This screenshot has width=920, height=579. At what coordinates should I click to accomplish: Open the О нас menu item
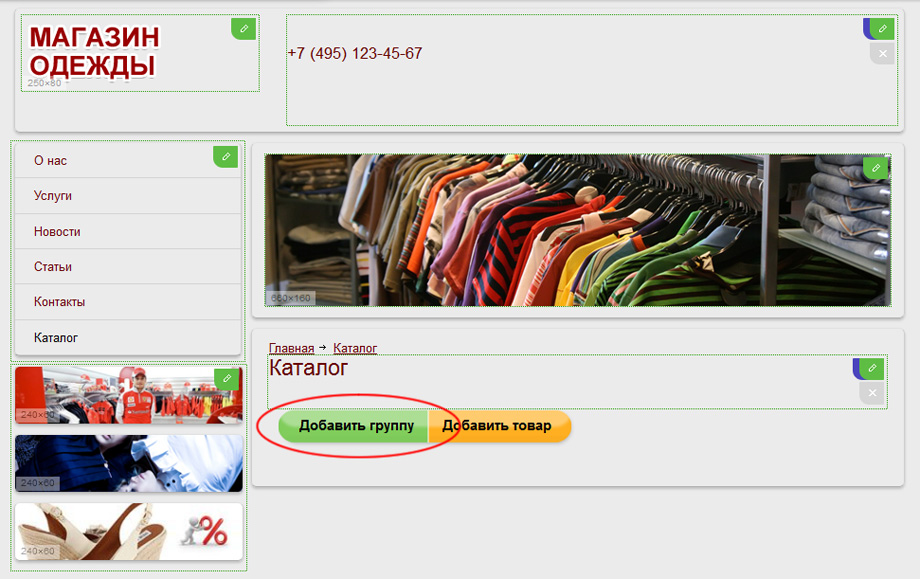click(x=50, y=161)
